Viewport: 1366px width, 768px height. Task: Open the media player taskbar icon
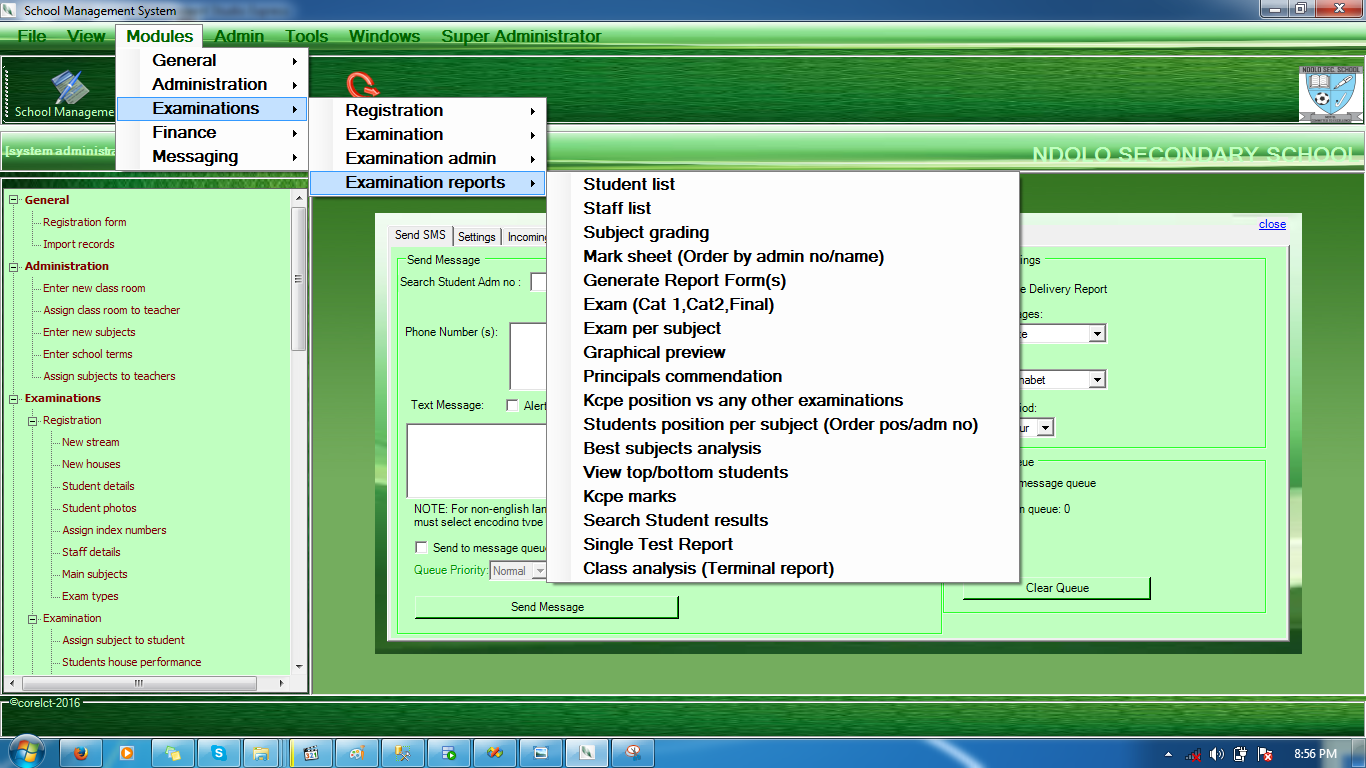click(127, 753)
